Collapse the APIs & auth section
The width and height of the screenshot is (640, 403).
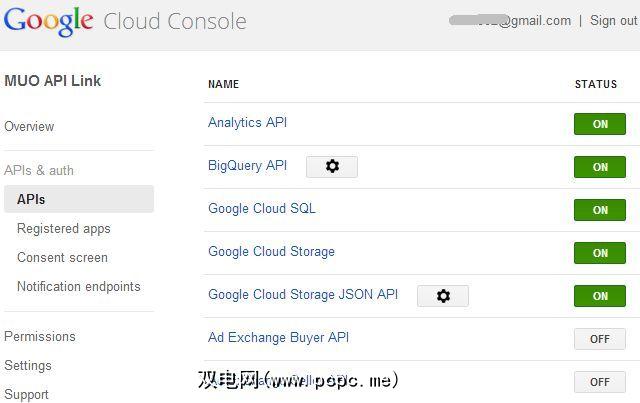[x=39, y=170]
